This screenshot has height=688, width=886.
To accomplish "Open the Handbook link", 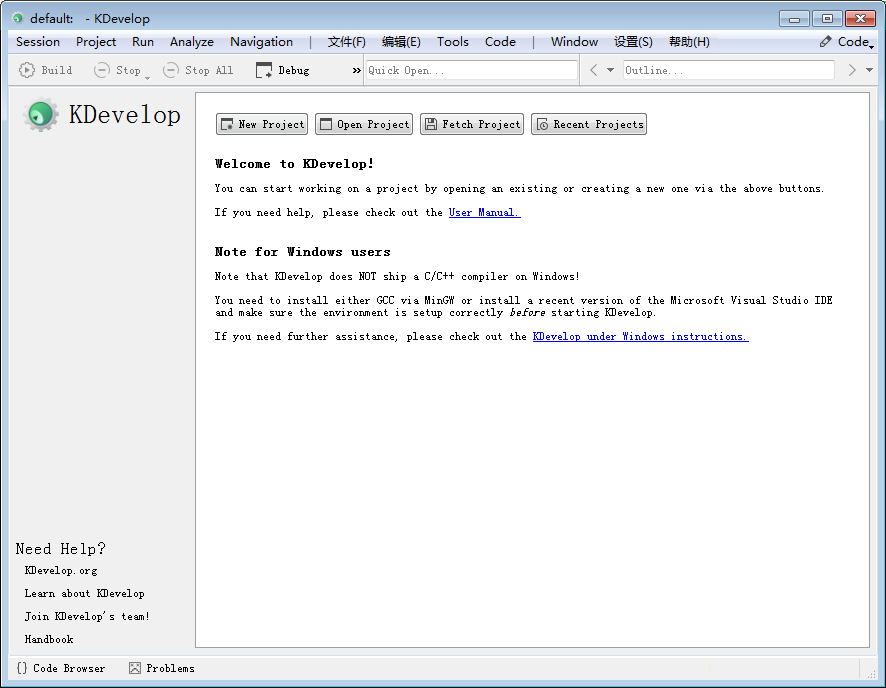I will (49, 639).
